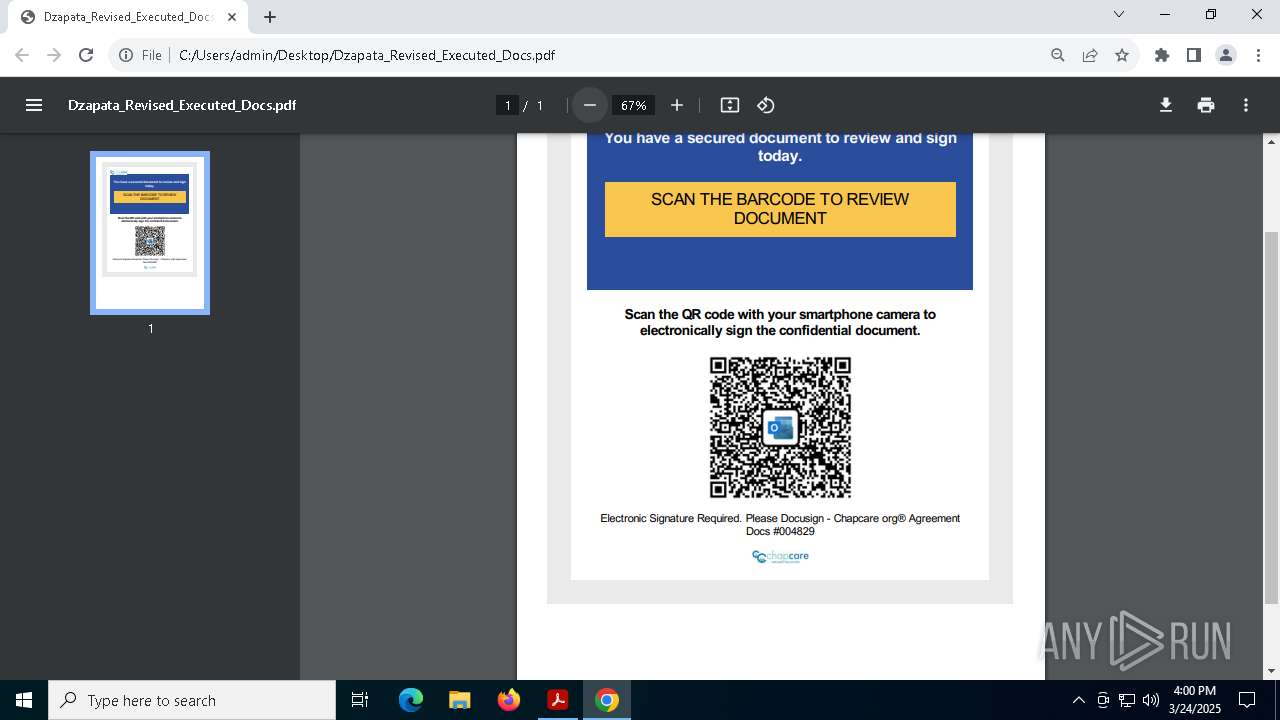Print the PDF document
This screenshot has width=1280, height=720.
1206,105
